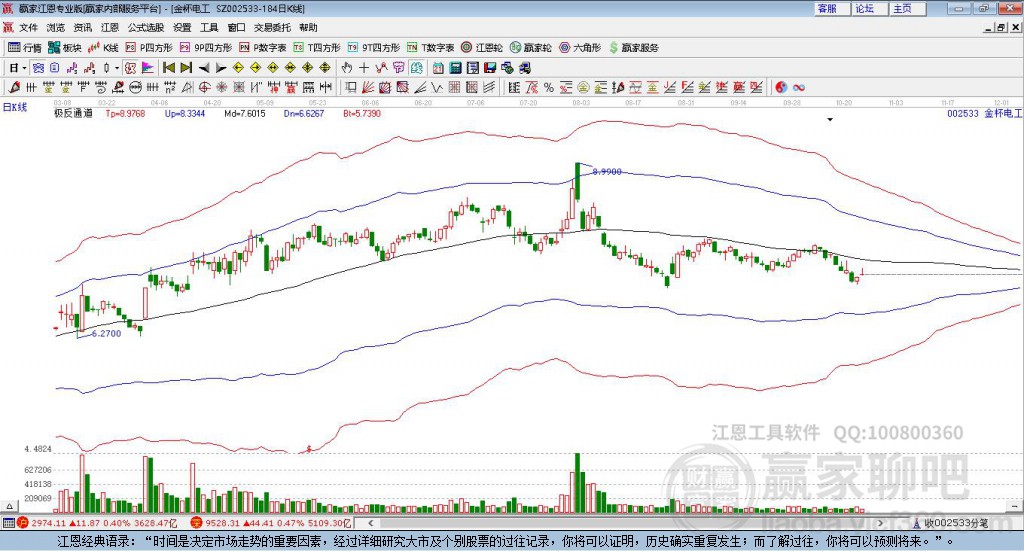Select the red pencil drawing tool
1024x551 pixels.
point(14,87)
